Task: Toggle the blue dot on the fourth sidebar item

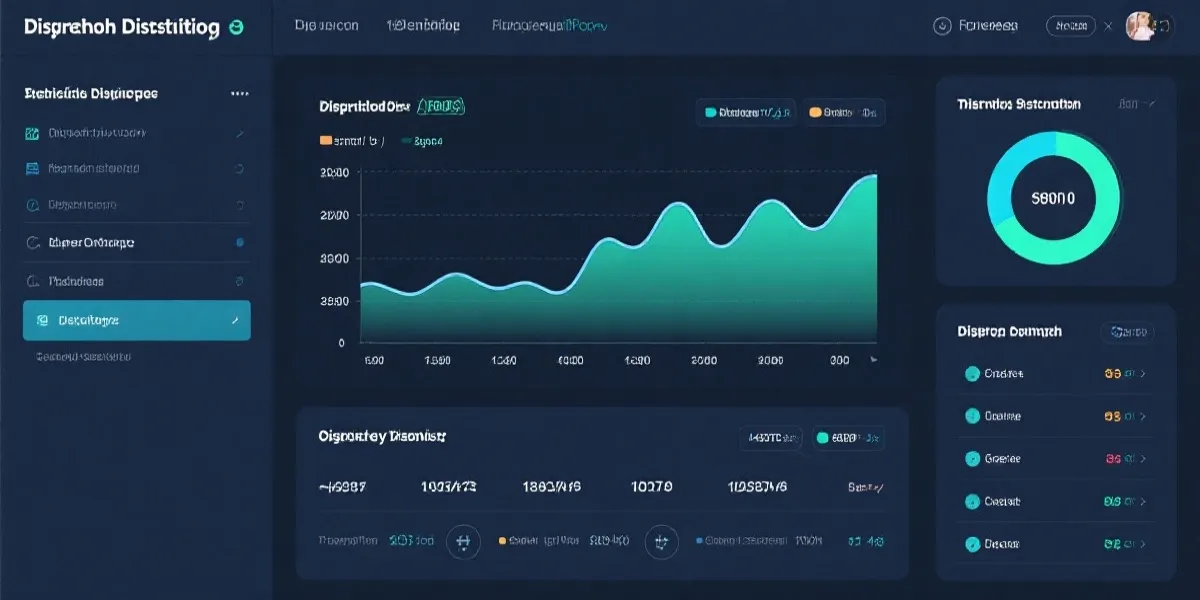Action: pyautogui.click(x=239, y=242)
